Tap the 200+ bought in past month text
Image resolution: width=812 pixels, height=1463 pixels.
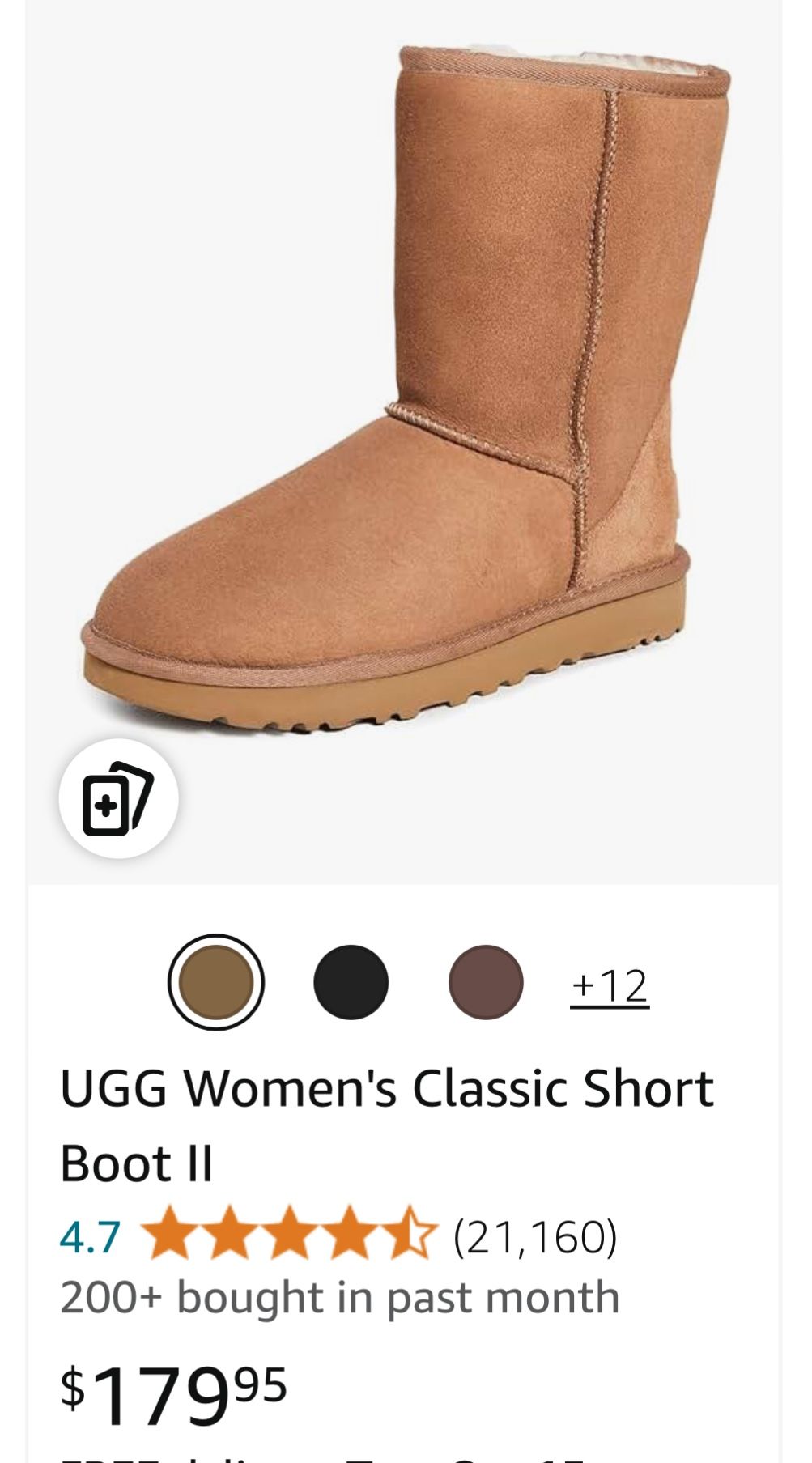click(x=340, y=1297)
